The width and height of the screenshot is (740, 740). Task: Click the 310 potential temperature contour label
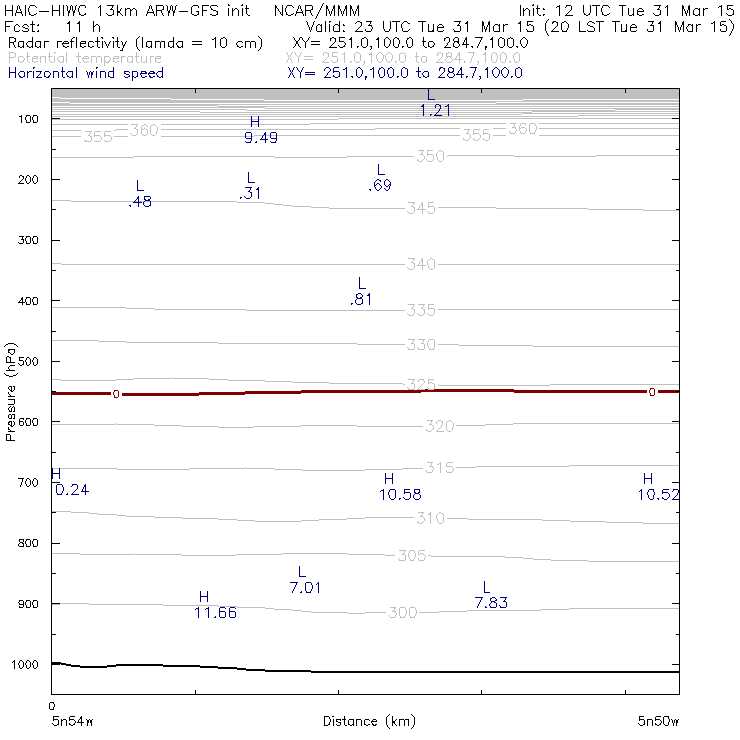[430, 518]
